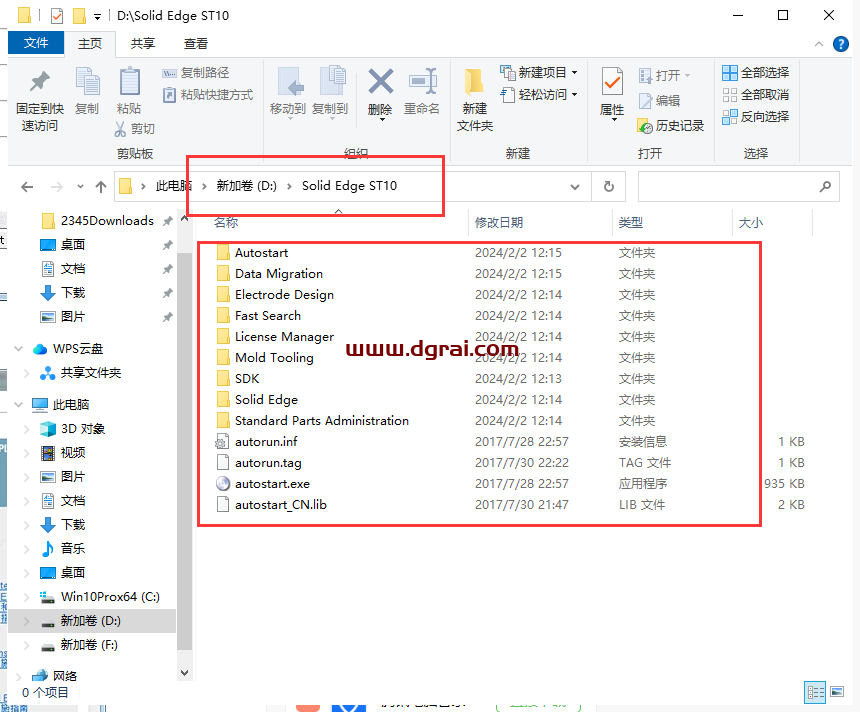860x712 pixels.
Task: Switch to the Share (共享) tab
Action: [143, 43]
